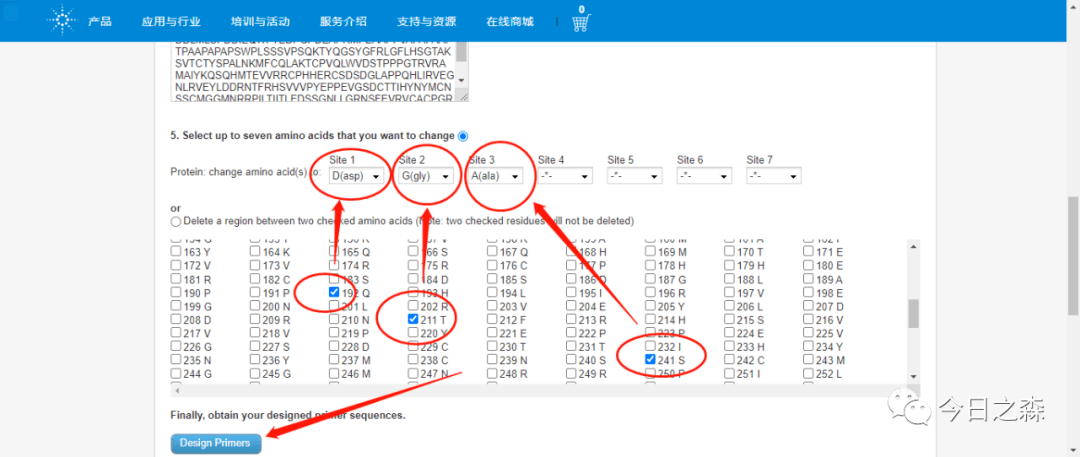Check the 172 V checkbox
The height and width of the screenshot is (457, 1080).
176,265
